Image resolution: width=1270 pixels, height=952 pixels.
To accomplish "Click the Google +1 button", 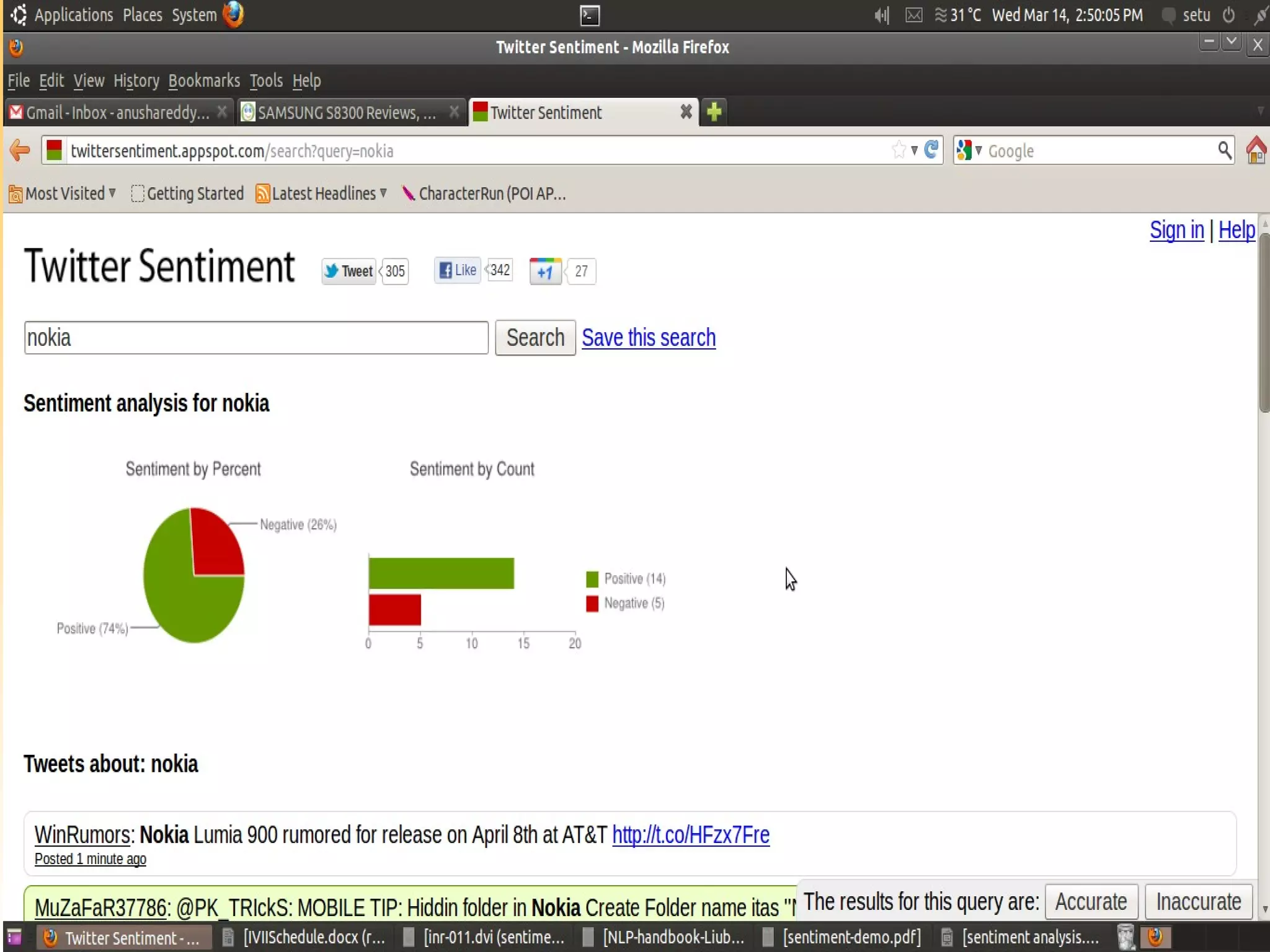I will pos(545,271).
